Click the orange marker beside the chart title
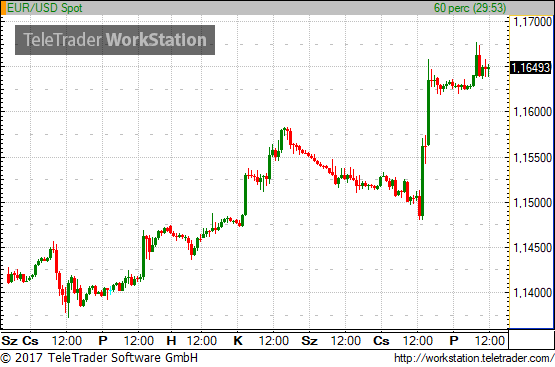The image size is (555, 367). click(4, 8)
